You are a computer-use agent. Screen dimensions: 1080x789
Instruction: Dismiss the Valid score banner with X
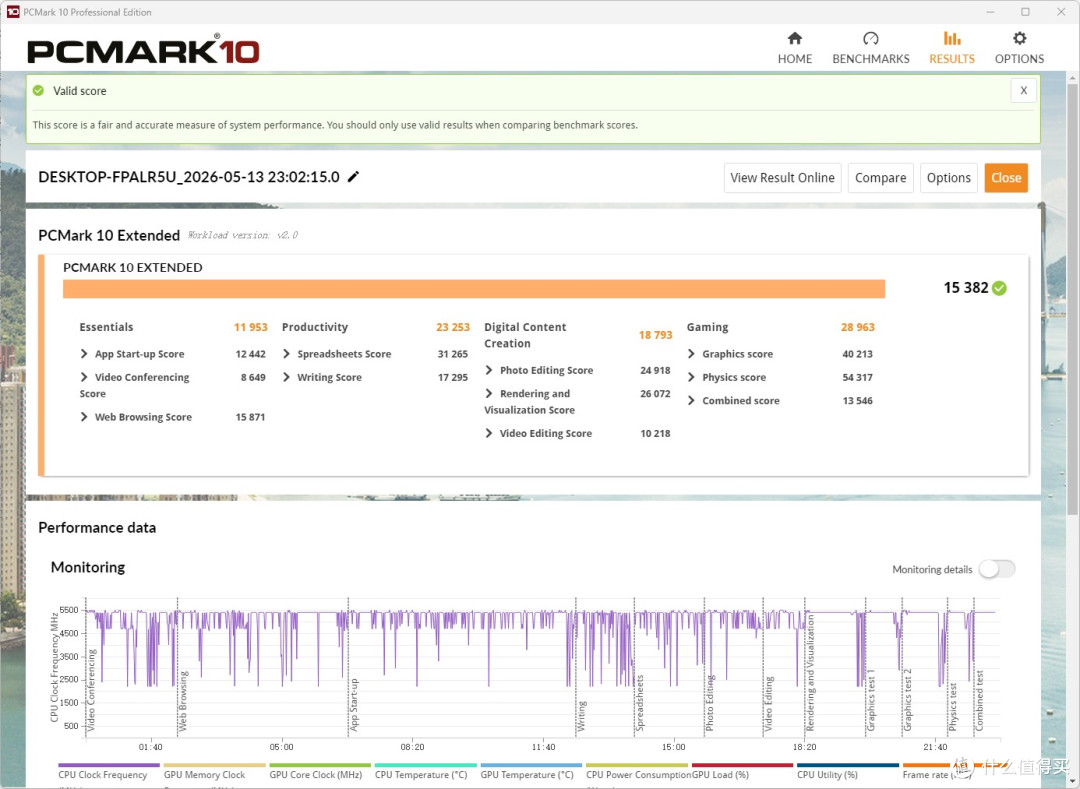[x=1024, y=90]
